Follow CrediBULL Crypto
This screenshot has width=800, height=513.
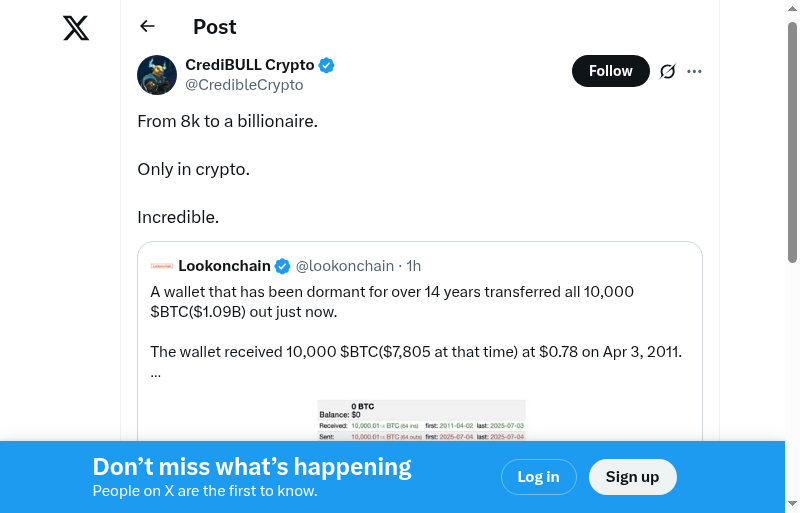pos(610,71)
